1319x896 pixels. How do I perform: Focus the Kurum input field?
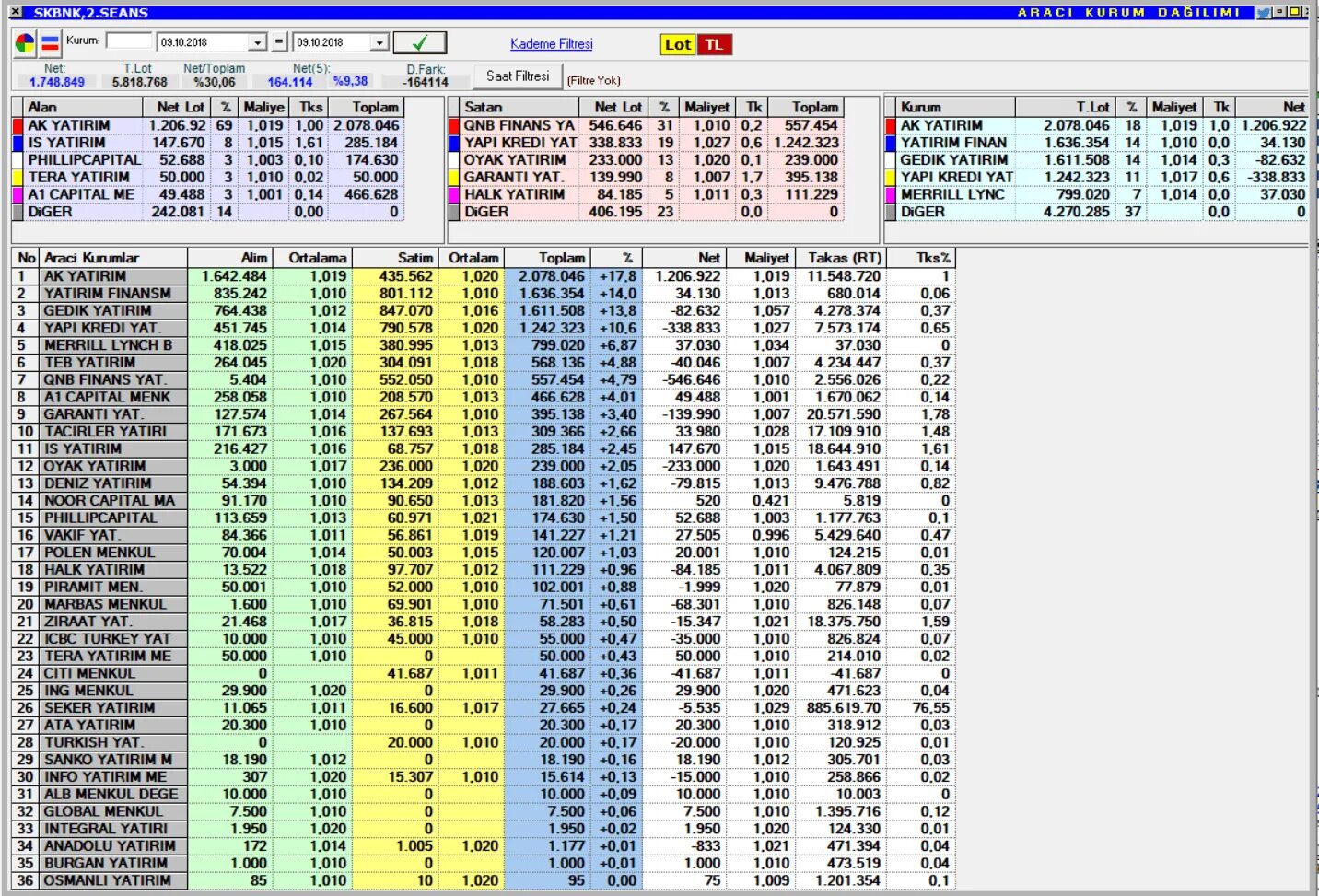(x=129, y=41)
